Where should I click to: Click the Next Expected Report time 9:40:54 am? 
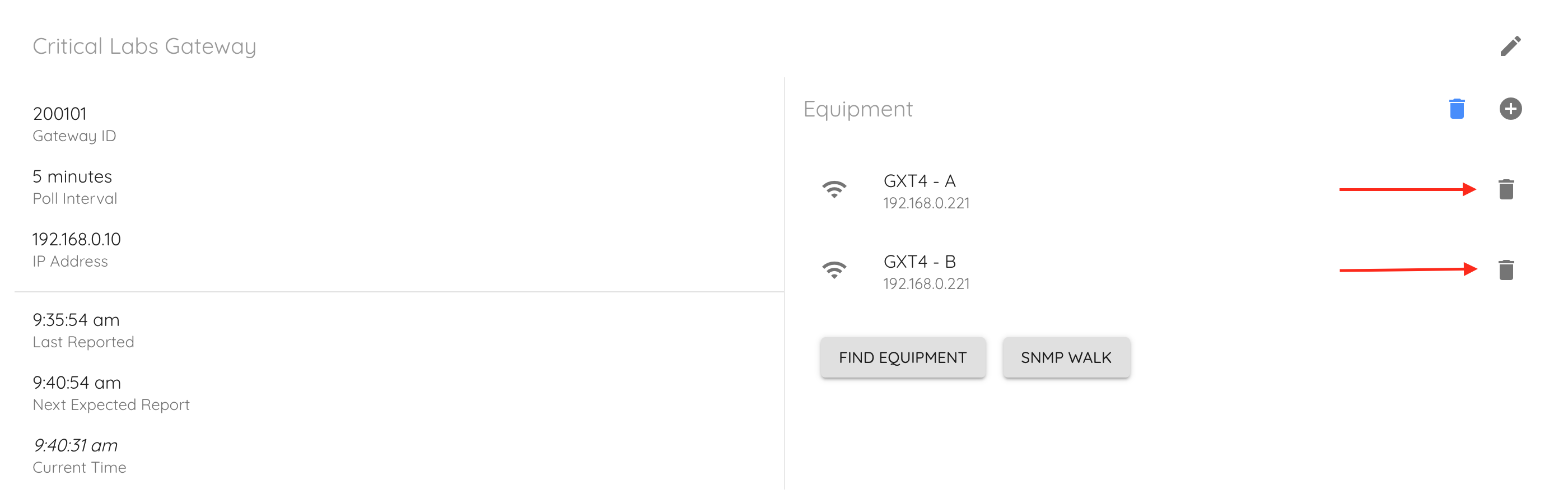77,383
